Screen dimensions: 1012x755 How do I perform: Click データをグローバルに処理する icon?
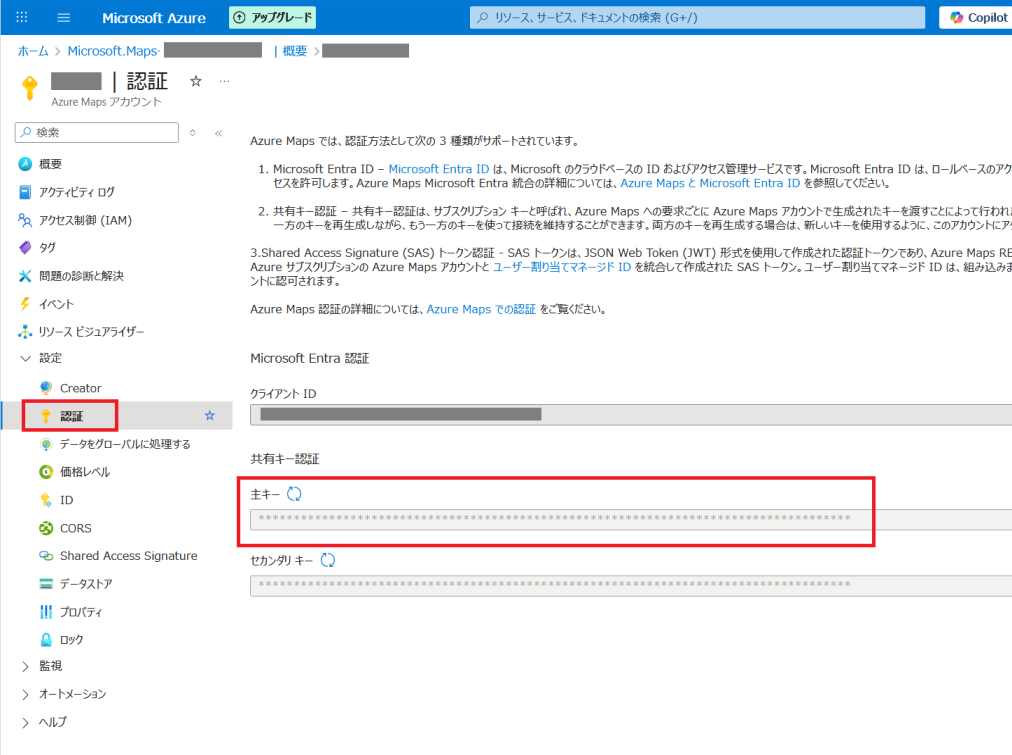(46, 444)
